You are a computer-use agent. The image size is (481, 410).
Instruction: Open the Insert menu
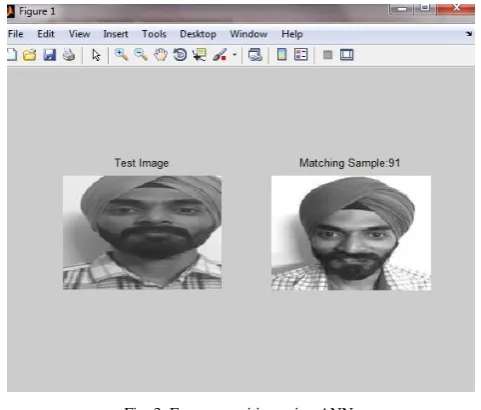(116, 34)
